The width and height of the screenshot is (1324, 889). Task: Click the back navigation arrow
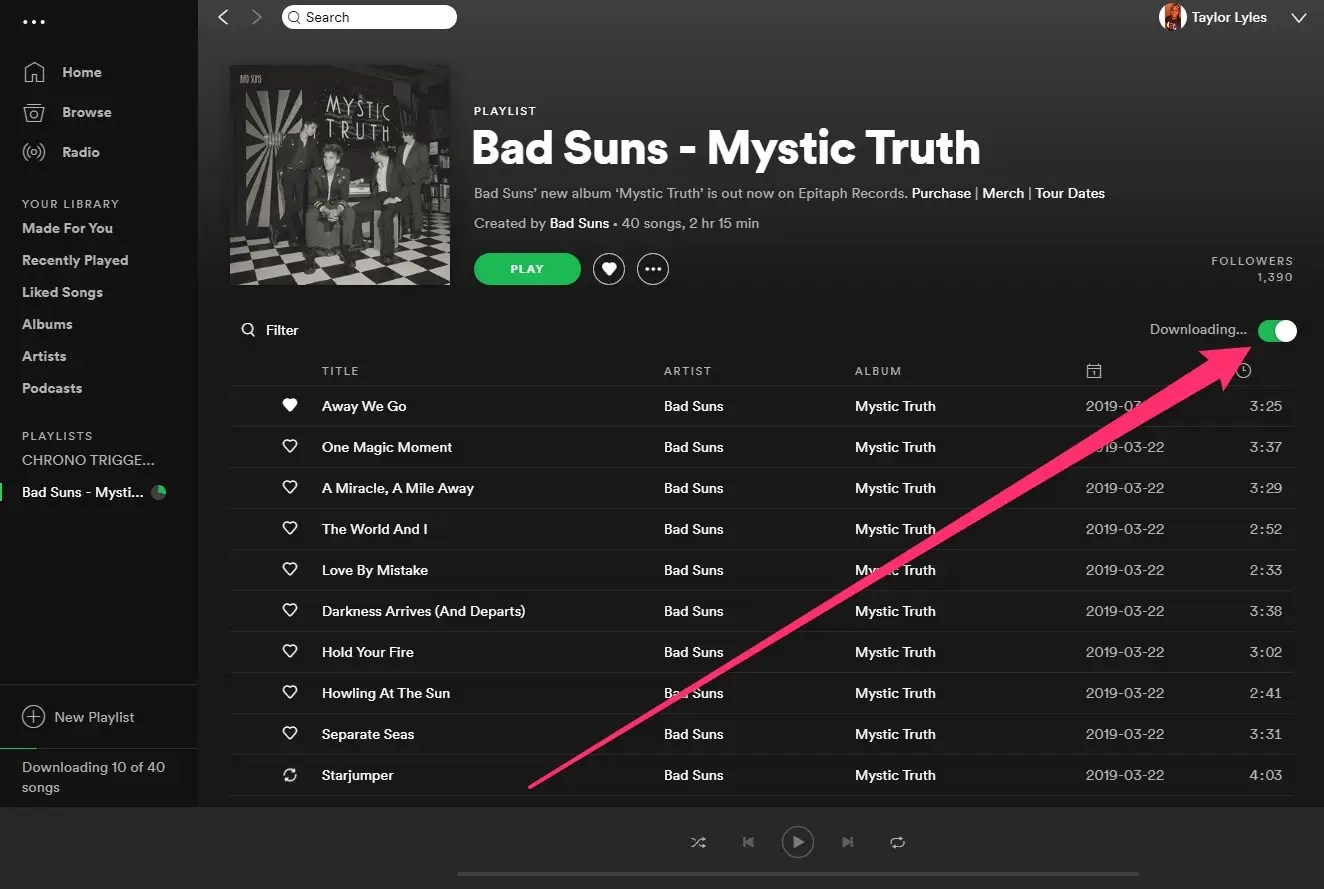(224, 17)
